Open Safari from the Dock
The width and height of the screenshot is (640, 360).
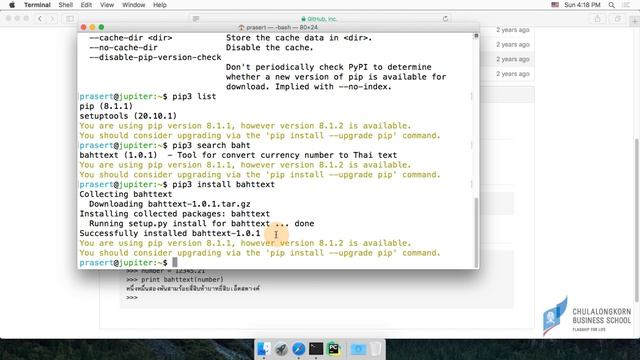pos(298,349)
